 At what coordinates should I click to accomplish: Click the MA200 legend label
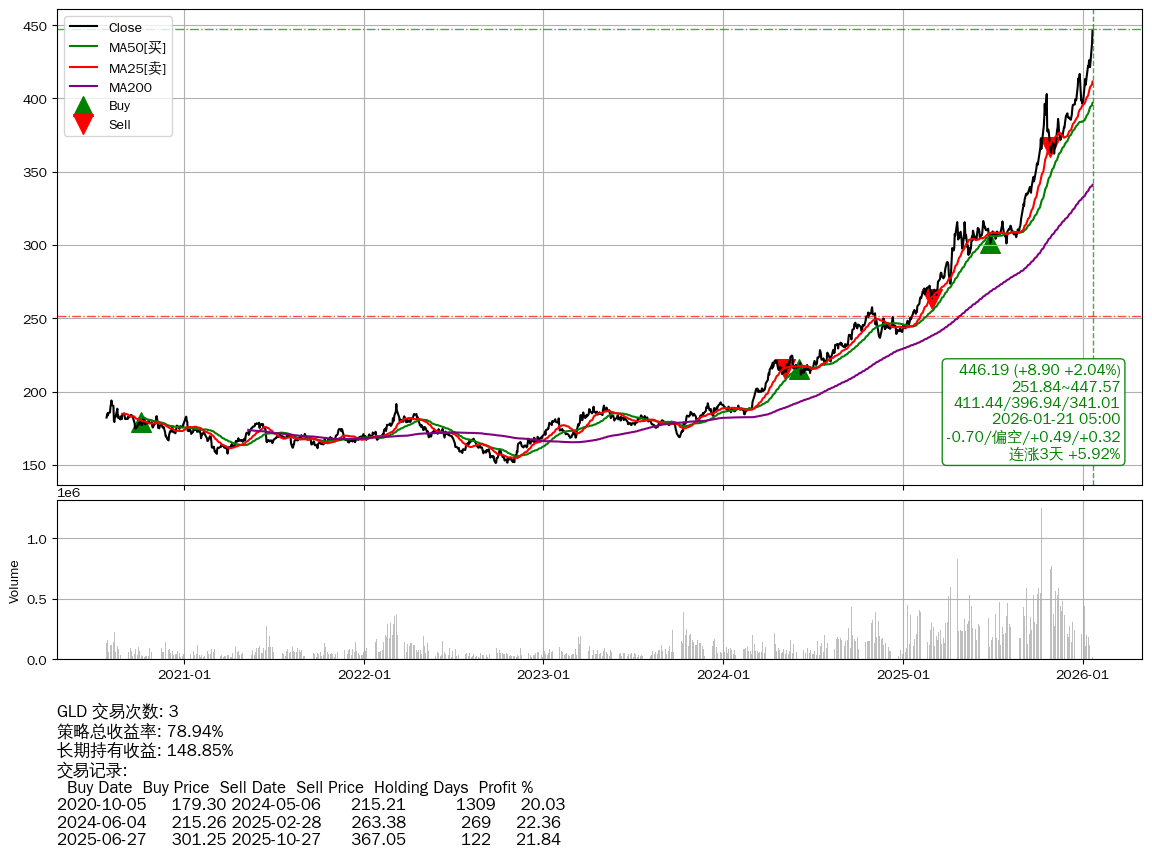(130, 87)
